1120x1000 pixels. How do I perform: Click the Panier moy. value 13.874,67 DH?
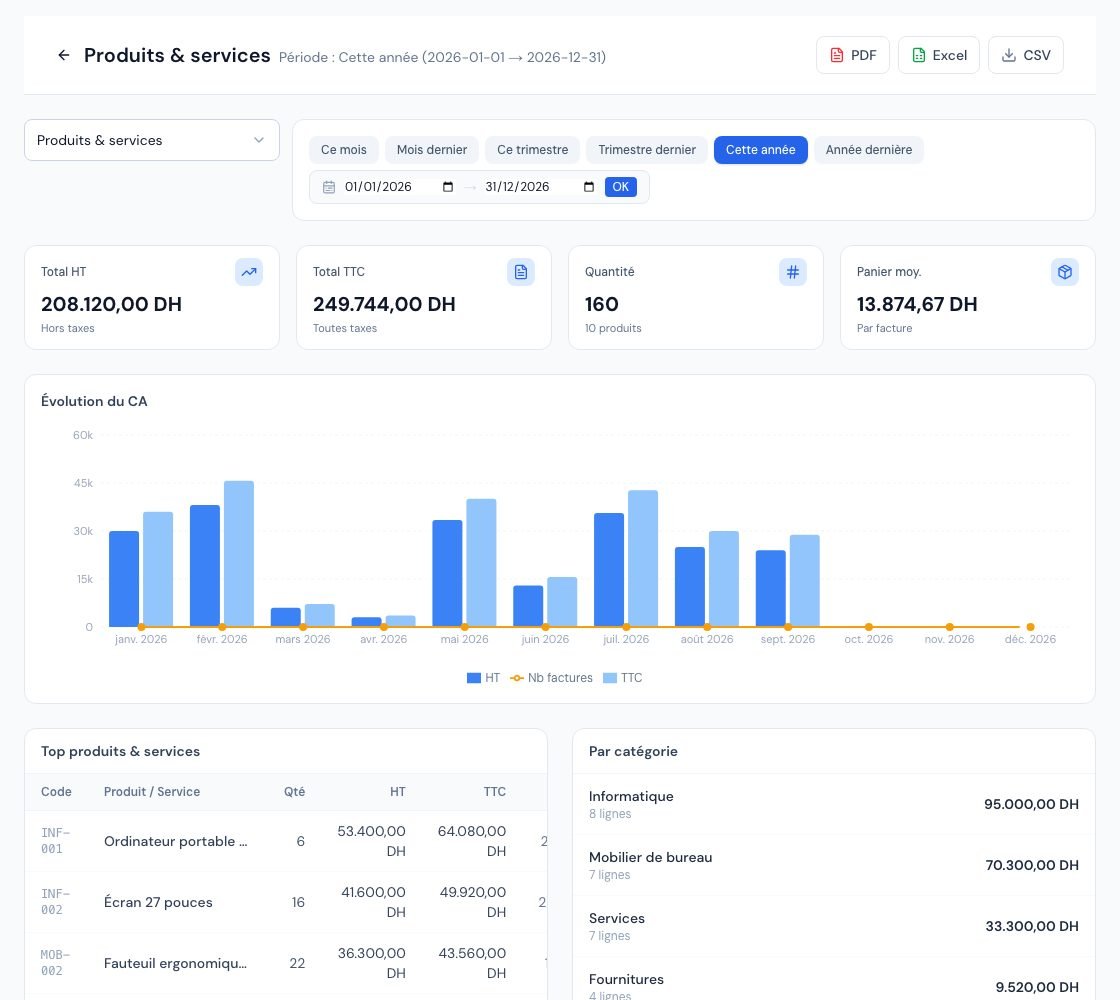click(917, 304)
